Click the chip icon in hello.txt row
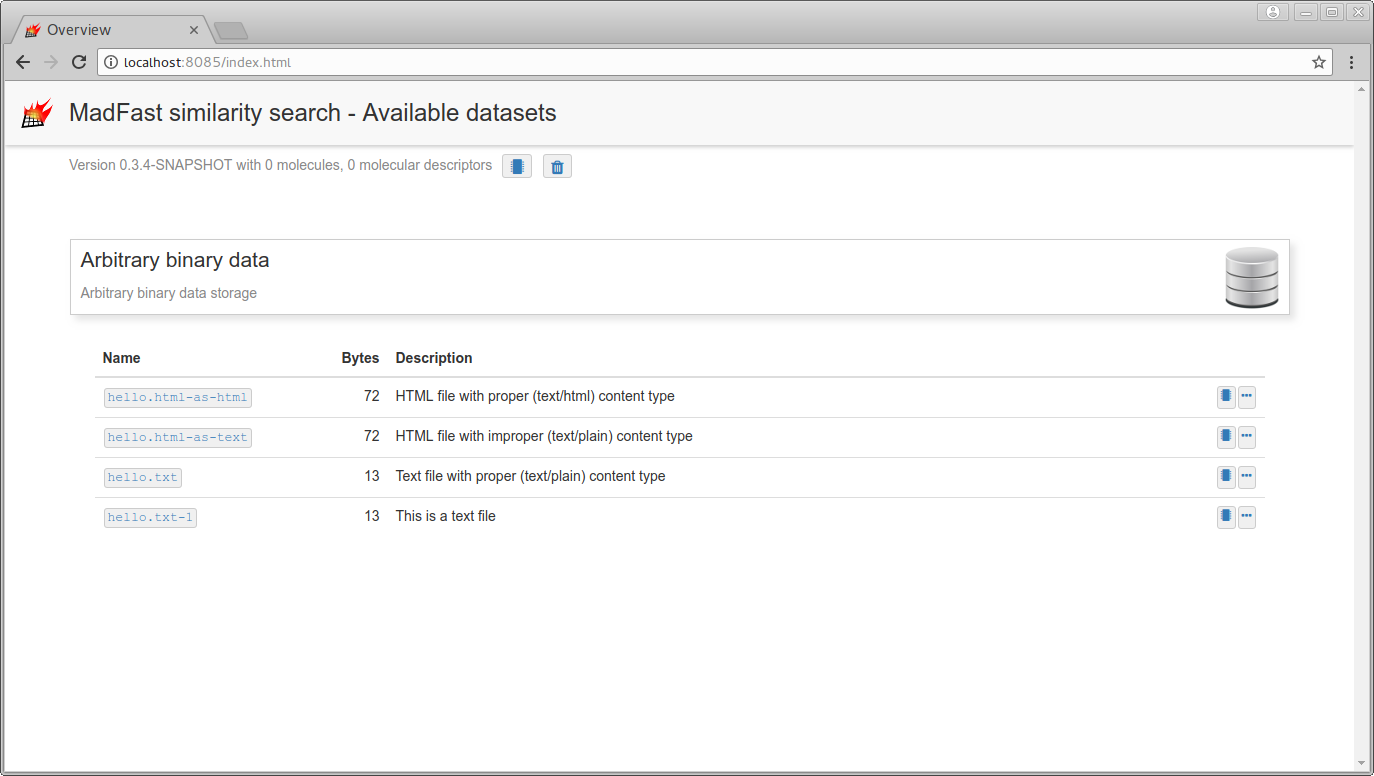The height and width of the screenshot is (776, 1374). (x=1225, y=477)
